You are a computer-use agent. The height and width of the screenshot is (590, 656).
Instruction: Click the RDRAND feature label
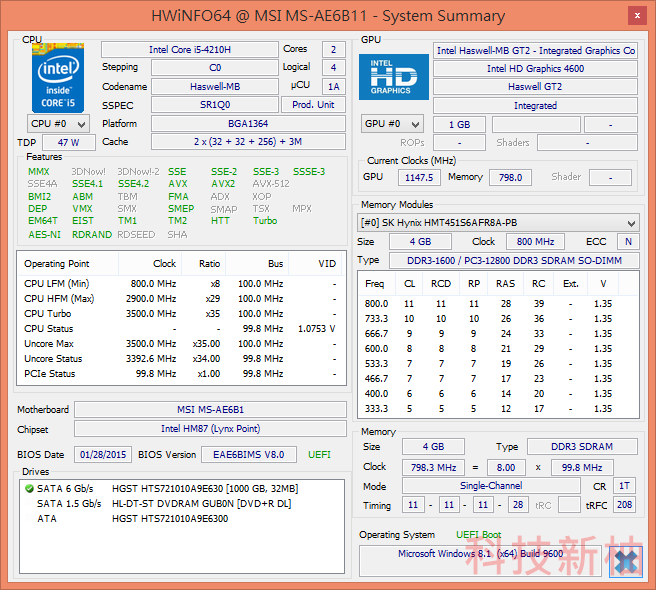[92, 234]
